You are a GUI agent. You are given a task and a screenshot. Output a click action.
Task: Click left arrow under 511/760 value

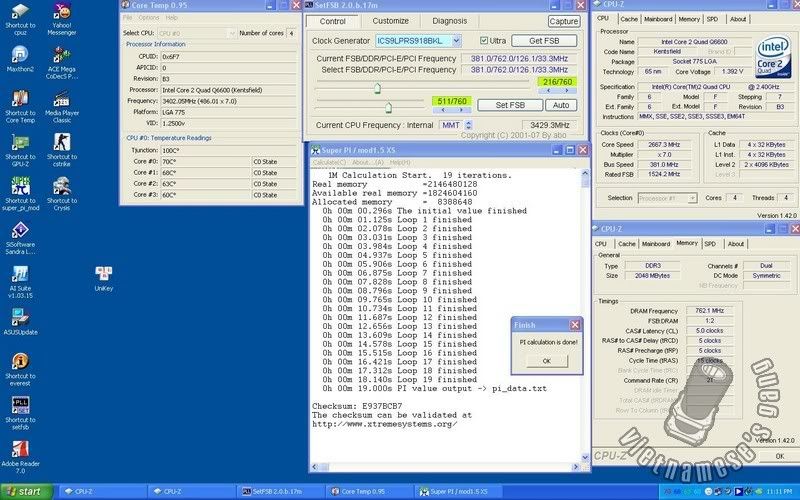pyautogui.click(x=442, y=110)
